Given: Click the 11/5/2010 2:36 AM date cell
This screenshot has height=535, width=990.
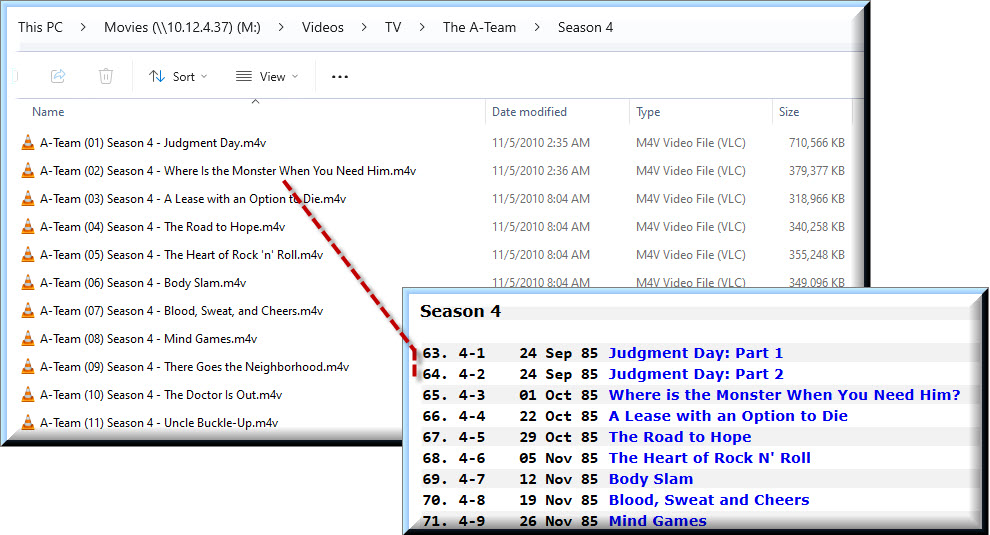Looking at the screenshot, I should [x=541, y=171].
